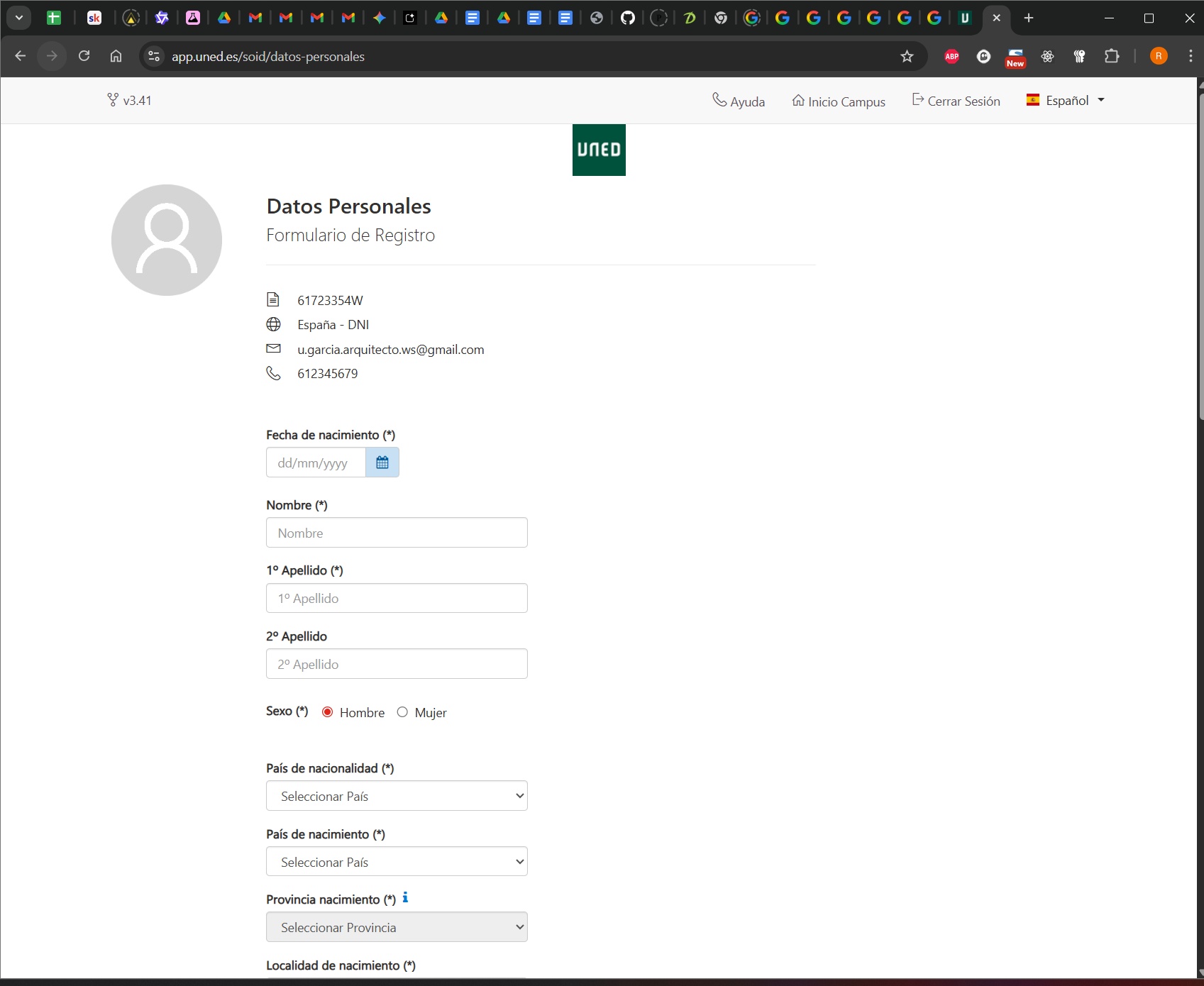Focus the 1º Apellido input field
The height and width of the screenshot is (986, 1204).
[x=397, y=598]
